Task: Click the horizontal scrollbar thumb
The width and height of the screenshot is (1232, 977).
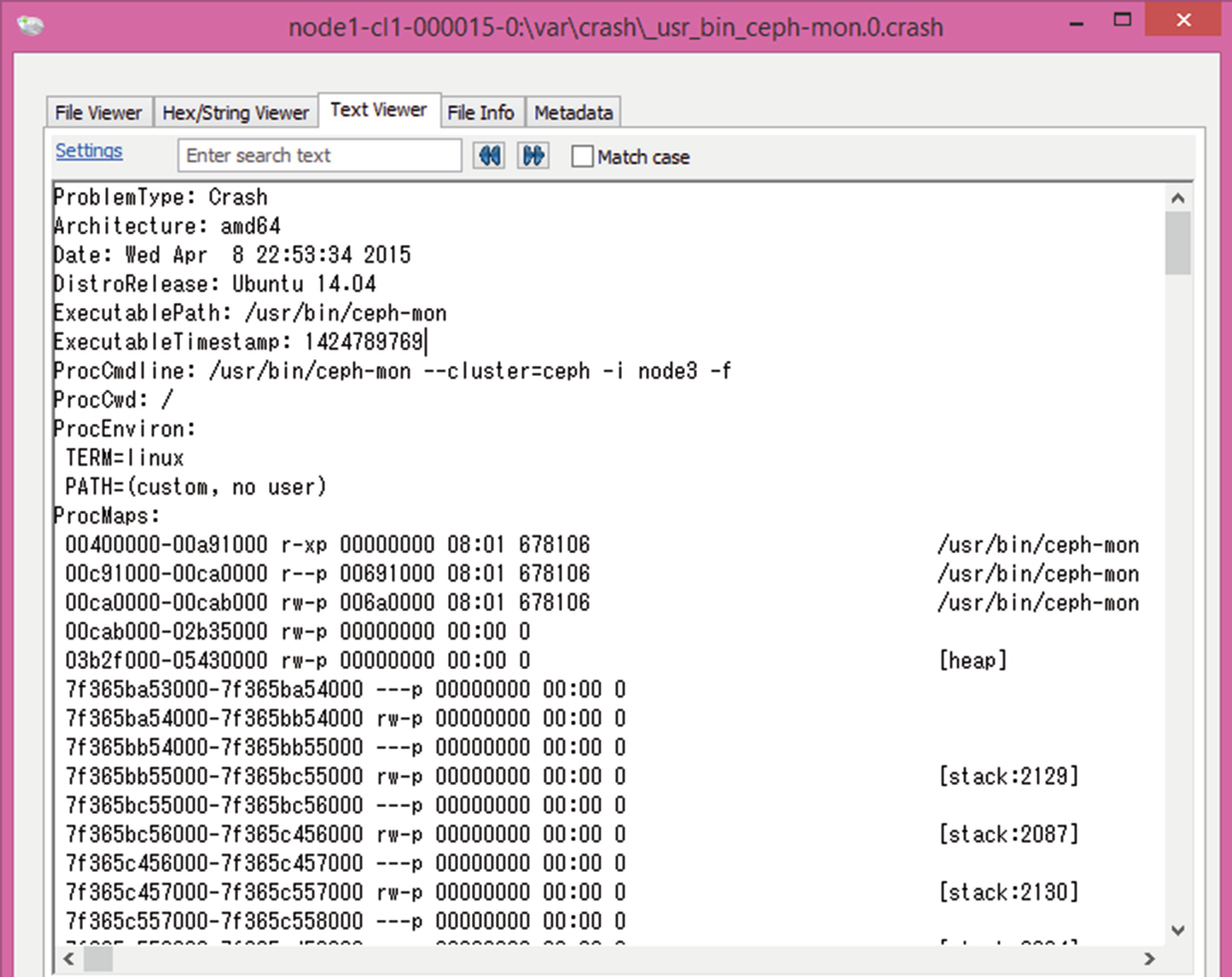Action: [98, 959]
